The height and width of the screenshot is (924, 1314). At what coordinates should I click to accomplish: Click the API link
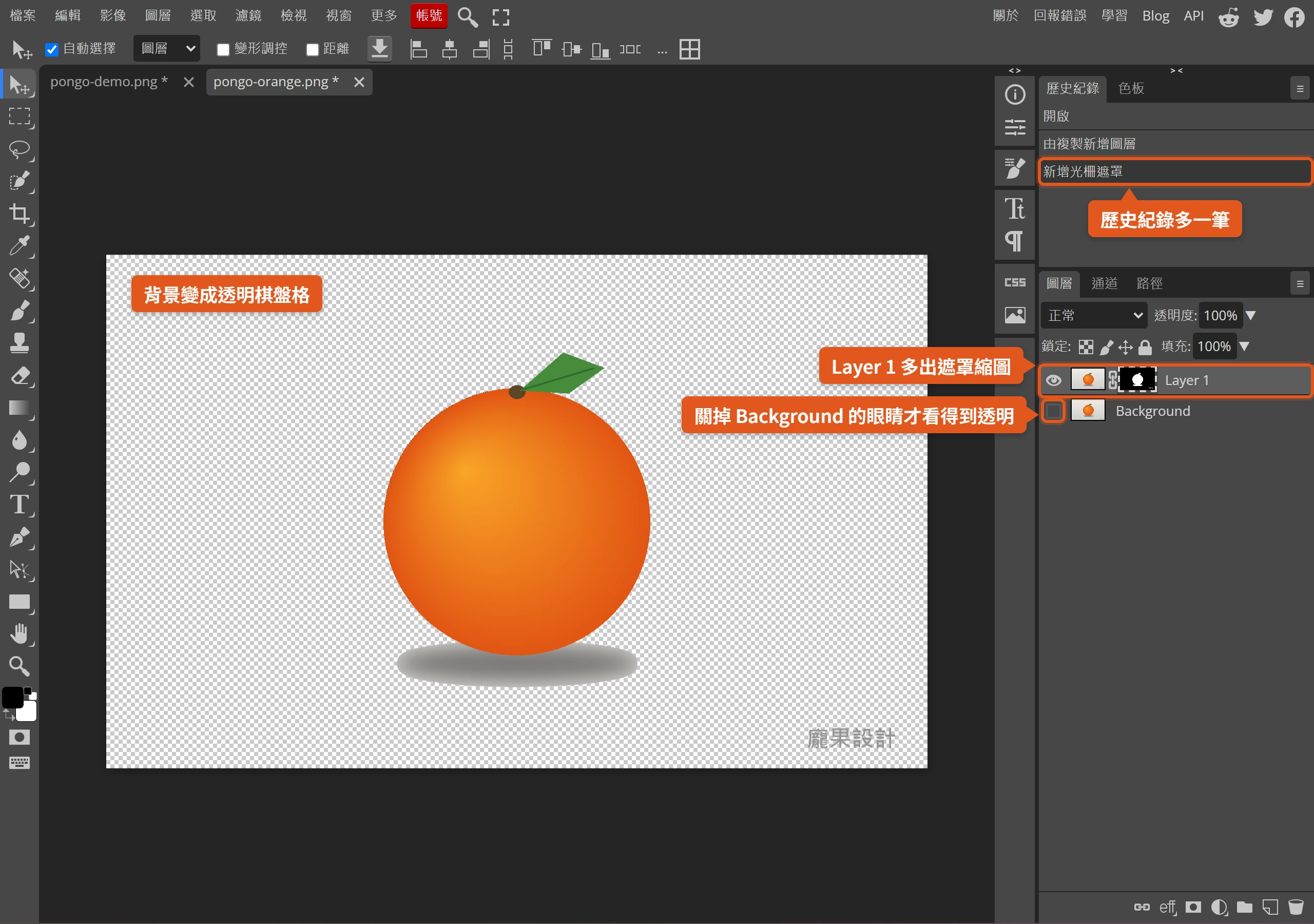click(x=1193, y=16)
